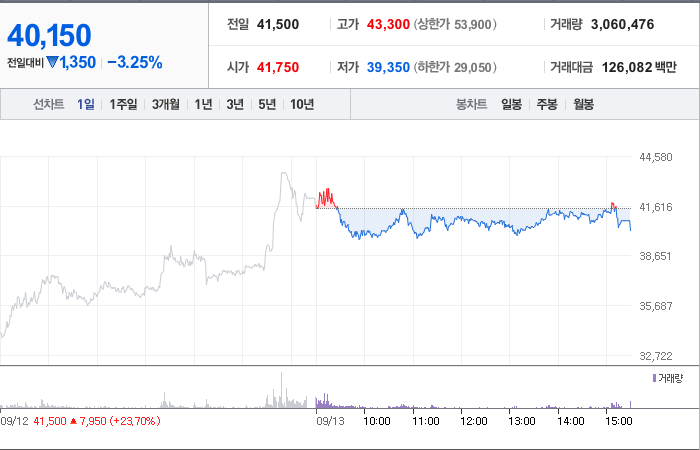Click the 고가 value 43,300

point(388,25)
